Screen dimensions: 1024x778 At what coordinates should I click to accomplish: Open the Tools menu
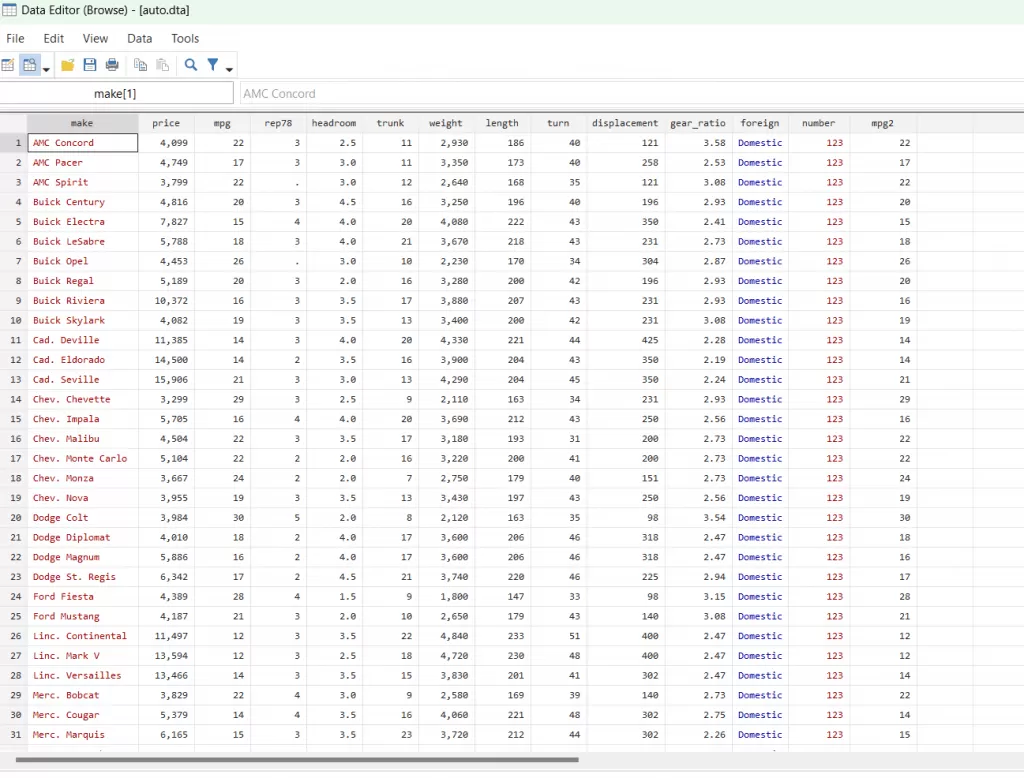click(x=185, y=38)
